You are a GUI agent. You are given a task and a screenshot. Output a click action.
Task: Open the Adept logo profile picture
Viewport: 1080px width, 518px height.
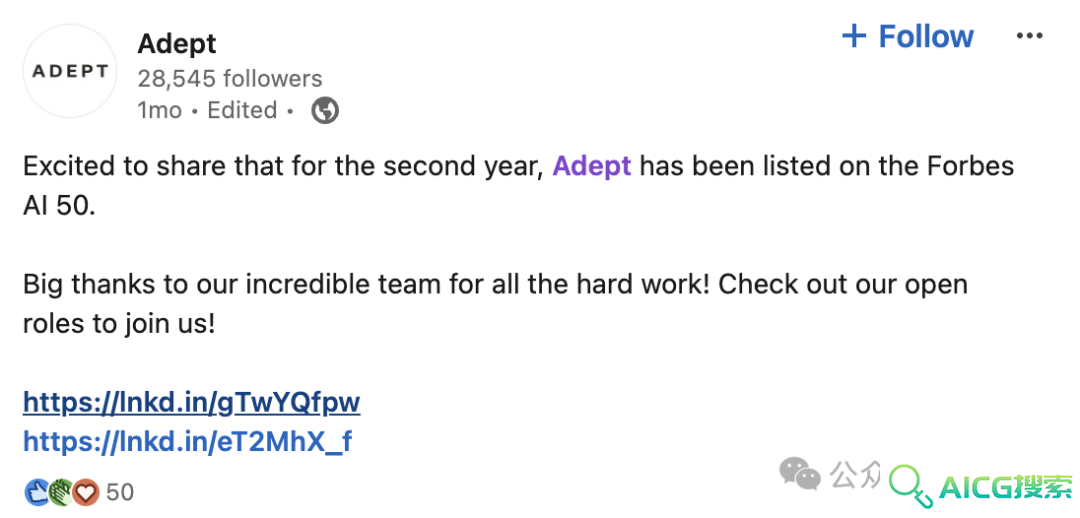(x=70, y=71)
